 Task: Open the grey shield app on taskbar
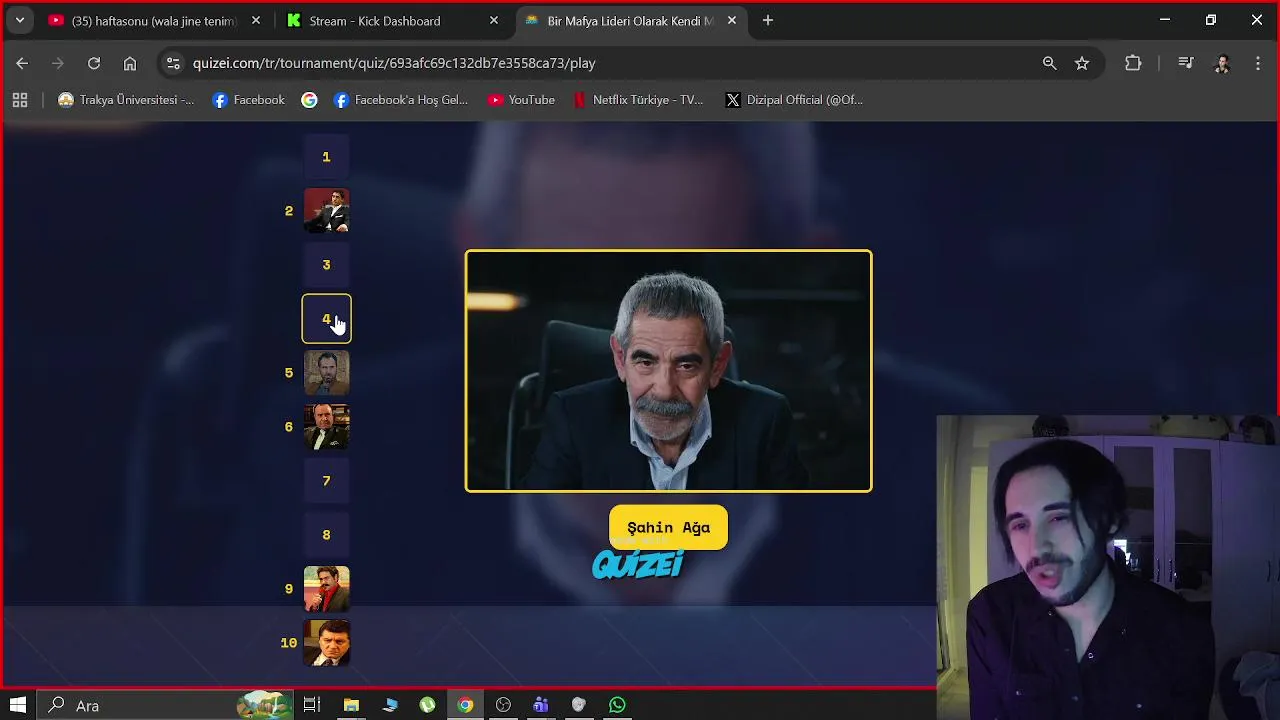(579, 705)
